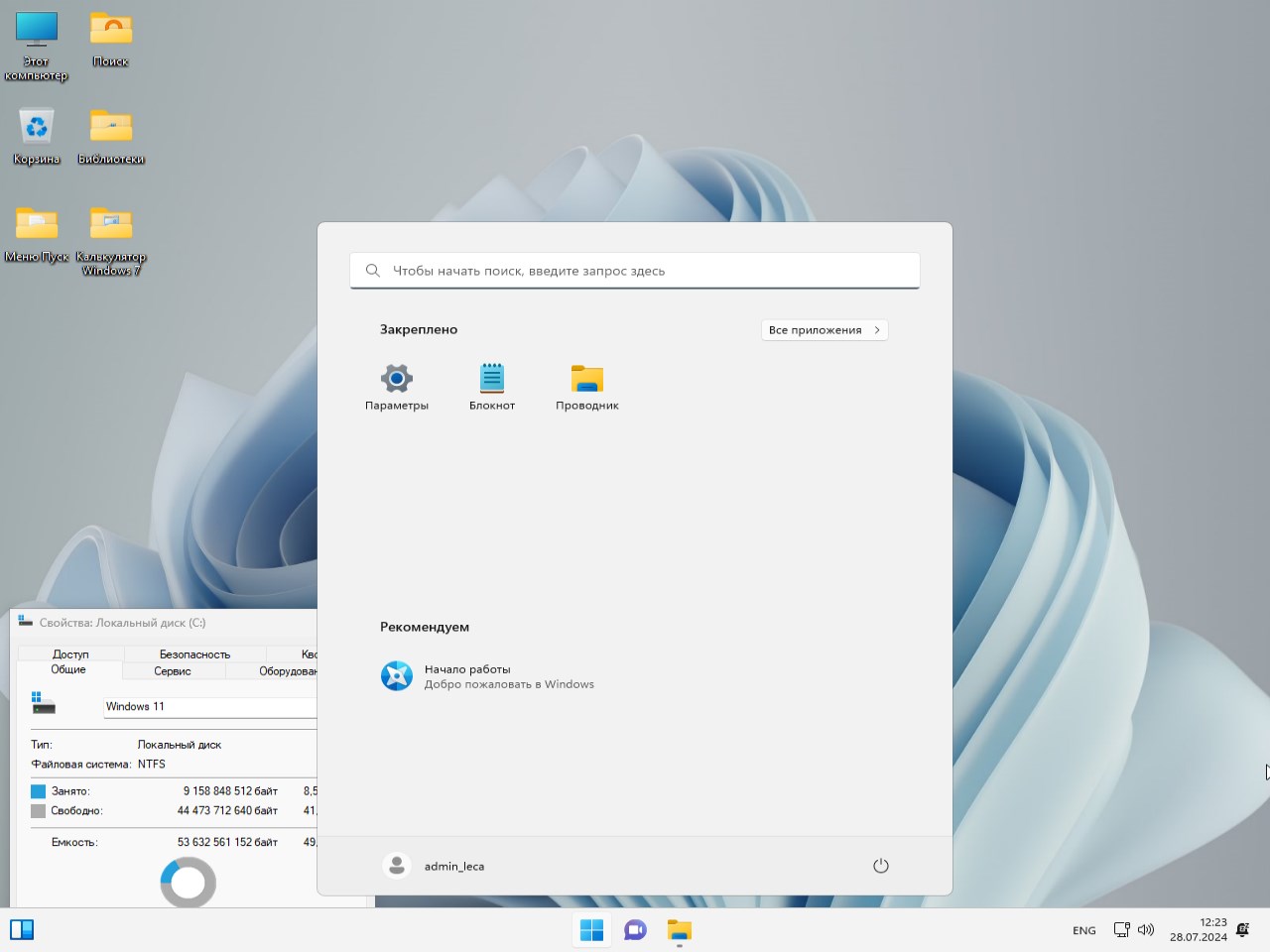The height and width of the screenshot is (952, 1270).
Task: Open the clock showing 12:23 and date
Action: 1199,930
